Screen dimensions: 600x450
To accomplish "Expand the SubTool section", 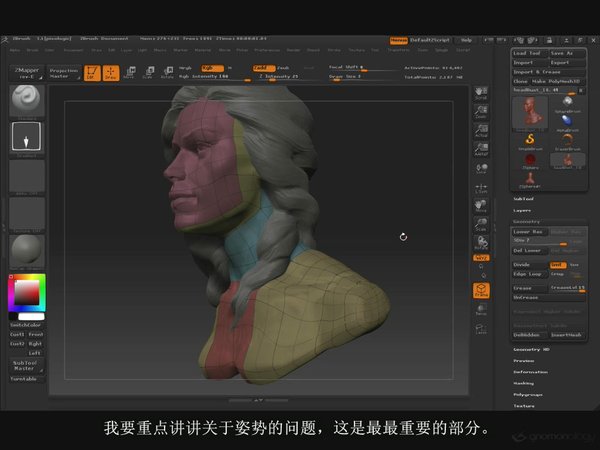I will (523, 199).
